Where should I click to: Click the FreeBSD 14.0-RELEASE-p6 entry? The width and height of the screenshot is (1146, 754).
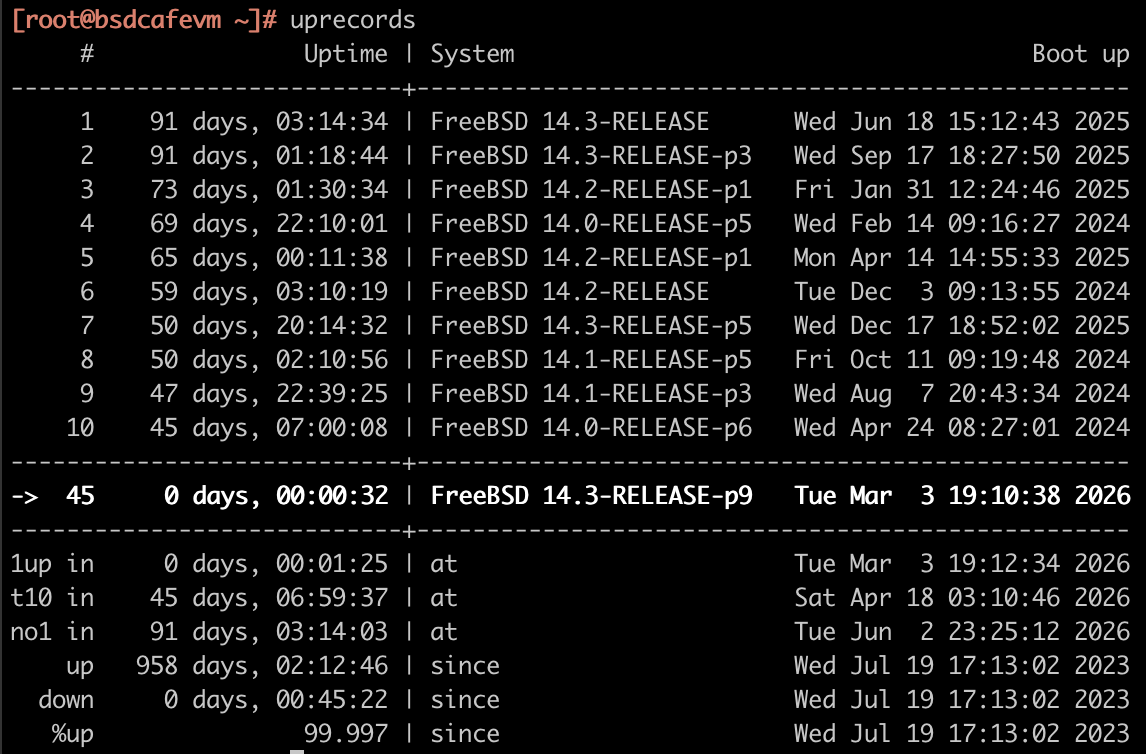coord(590,428)
